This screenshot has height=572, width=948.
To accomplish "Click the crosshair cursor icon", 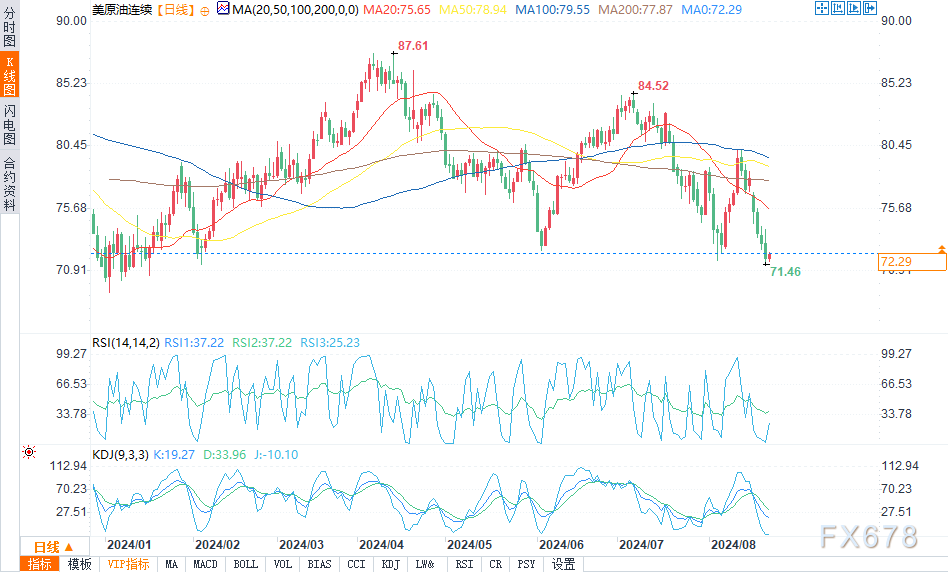I will coord(821,8).
